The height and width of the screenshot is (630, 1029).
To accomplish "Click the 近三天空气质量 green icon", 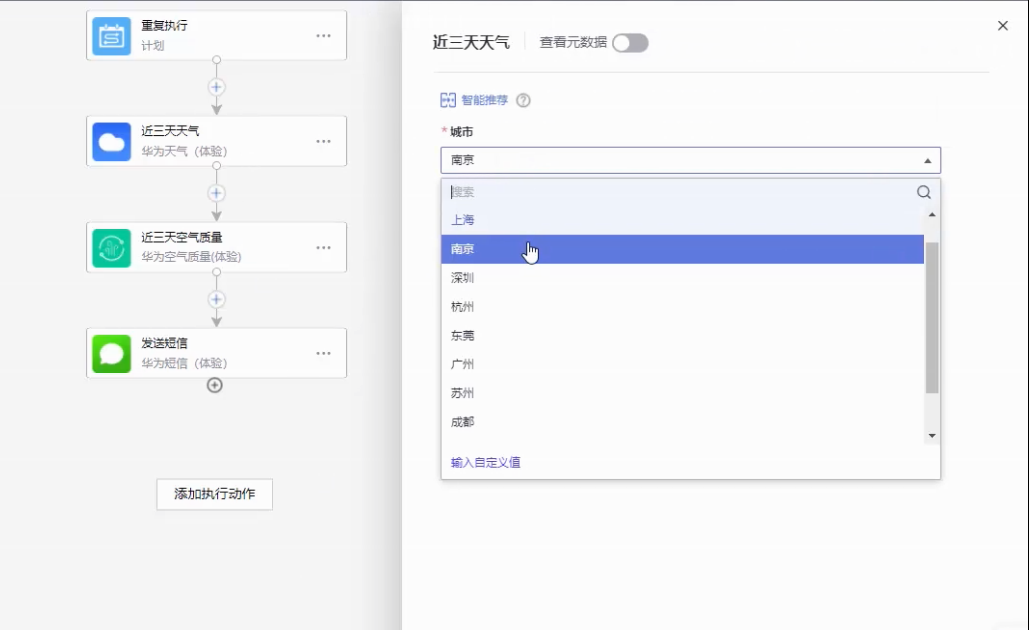I will point(112,248).
